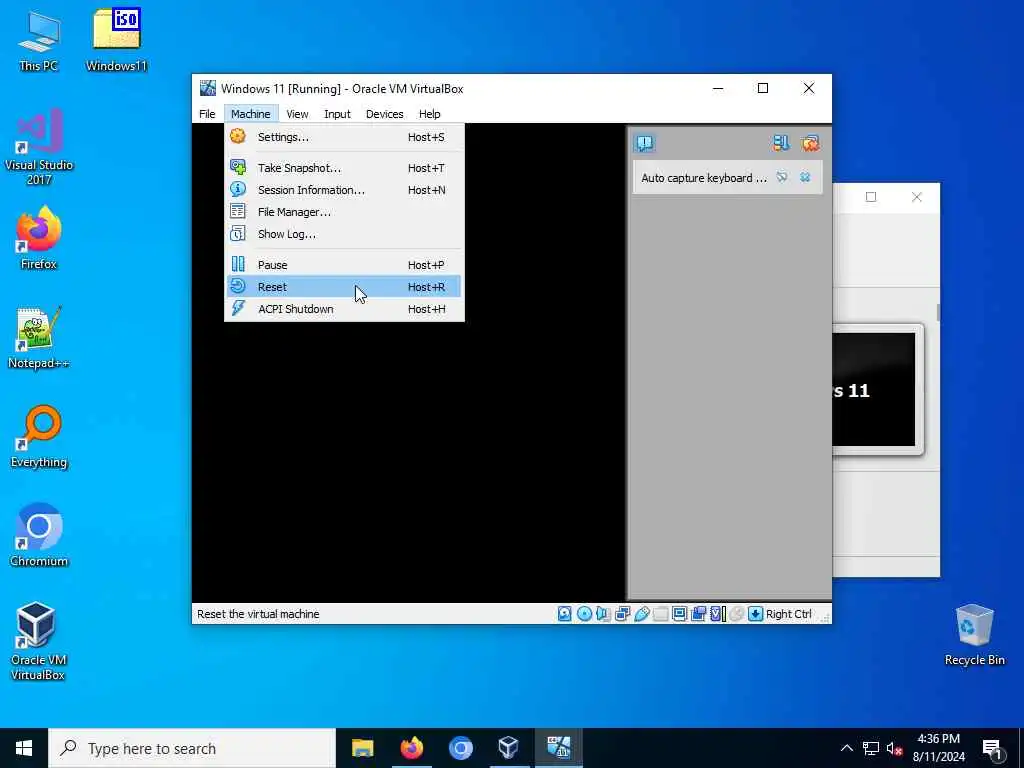Dismiss the Auto capture keyboard notification
Viewport: 1024px width, 768px height.
click(805, 178)
